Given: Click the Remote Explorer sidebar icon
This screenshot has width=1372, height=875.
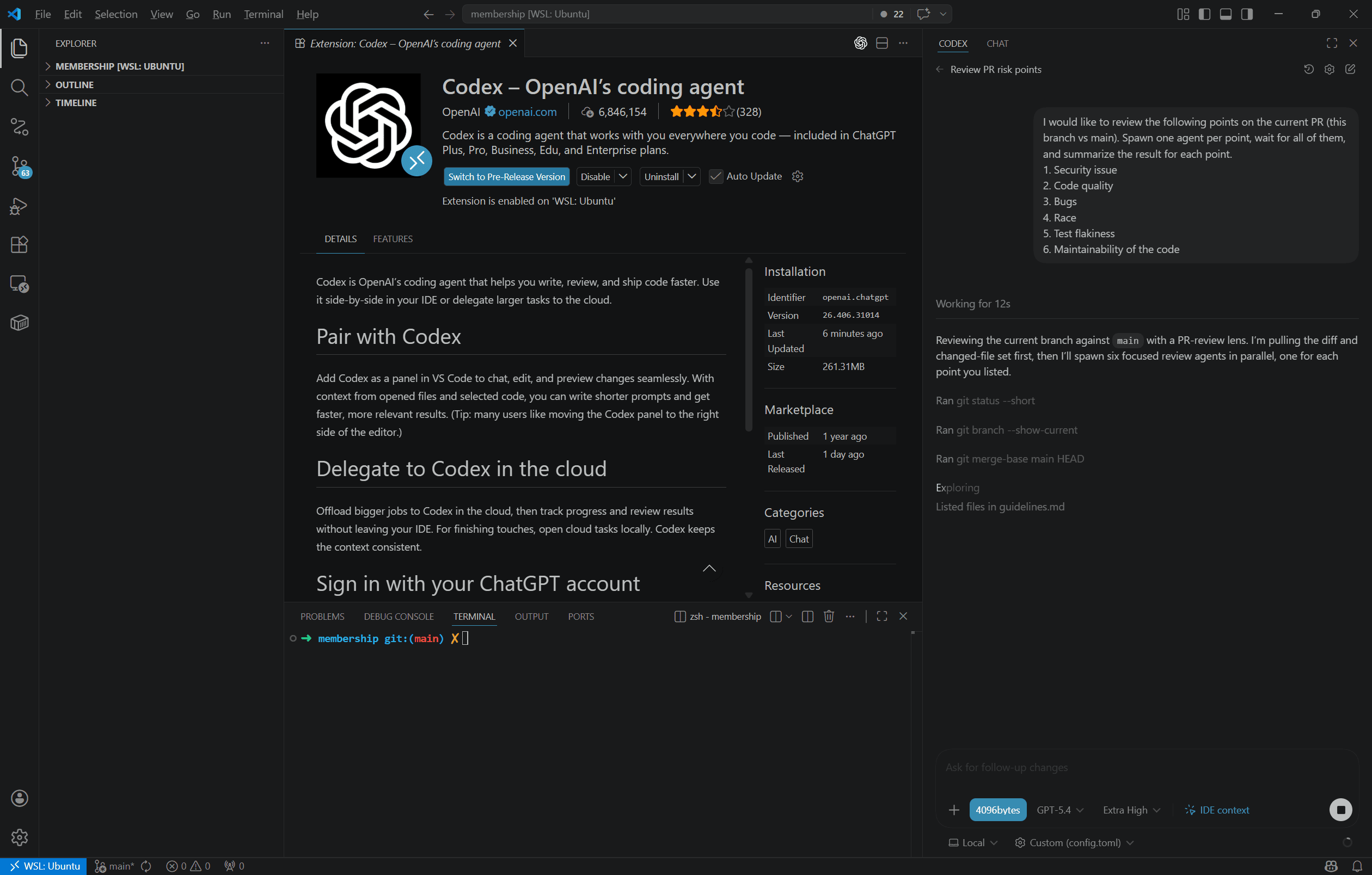Looking at the screenshot, I should click(20, 284).
